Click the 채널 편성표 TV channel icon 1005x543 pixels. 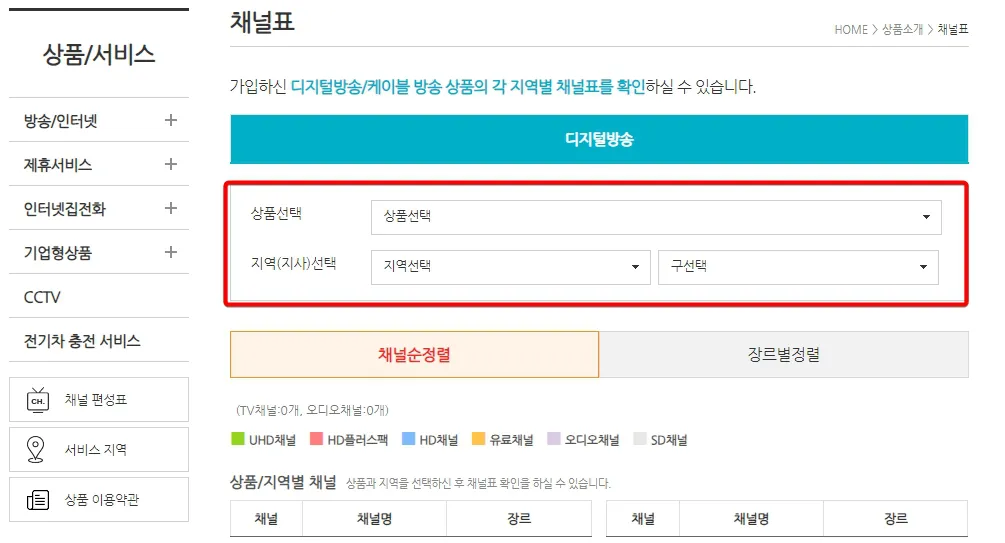(x=38, y=400)
